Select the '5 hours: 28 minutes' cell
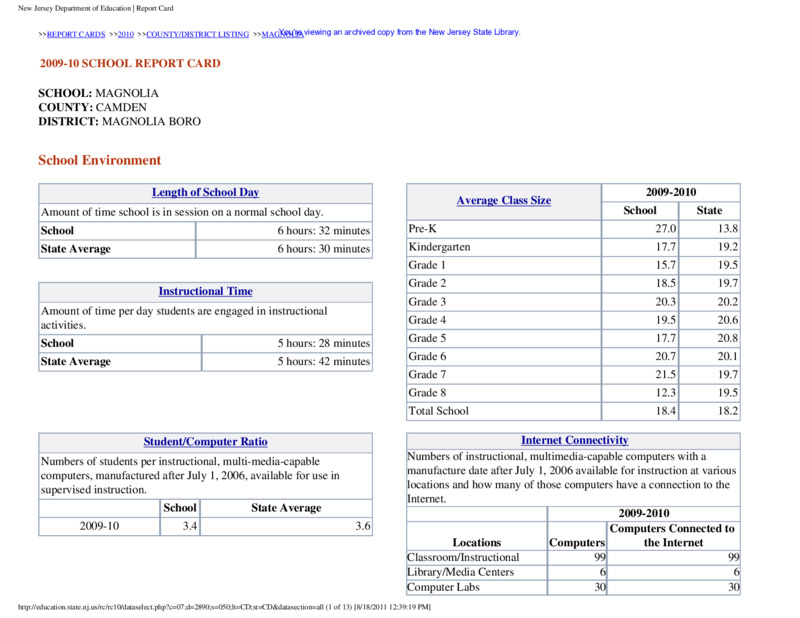 point(287,343)
